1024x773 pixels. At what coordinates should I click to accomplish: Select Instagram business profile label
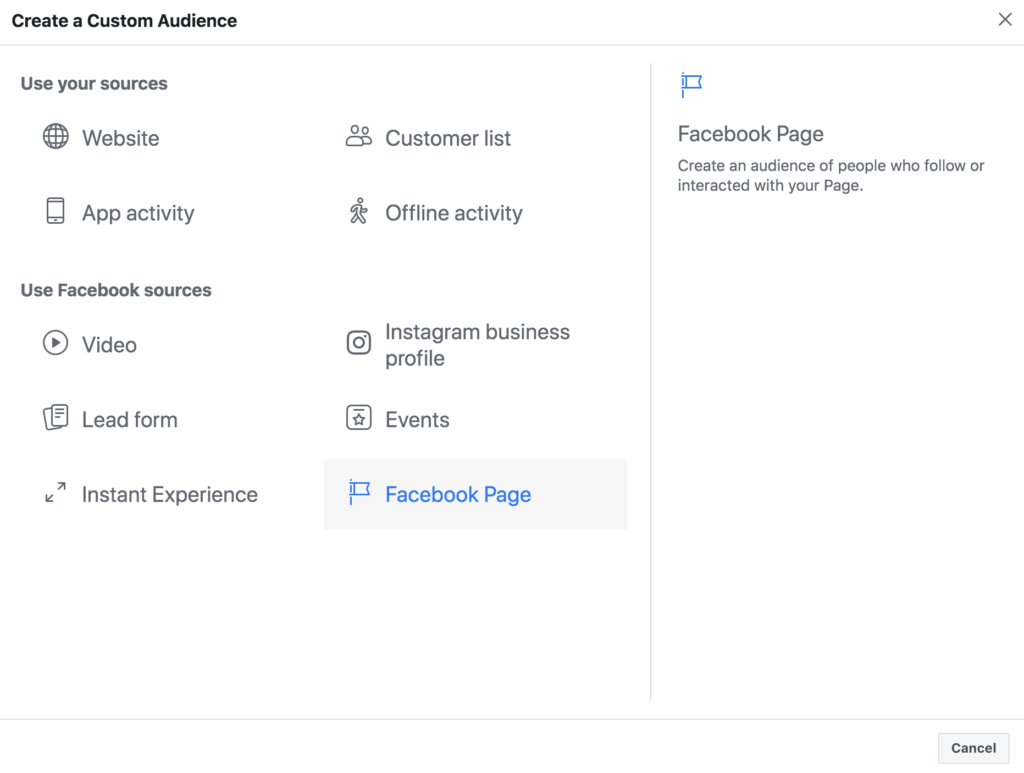(x=477, y=345)
